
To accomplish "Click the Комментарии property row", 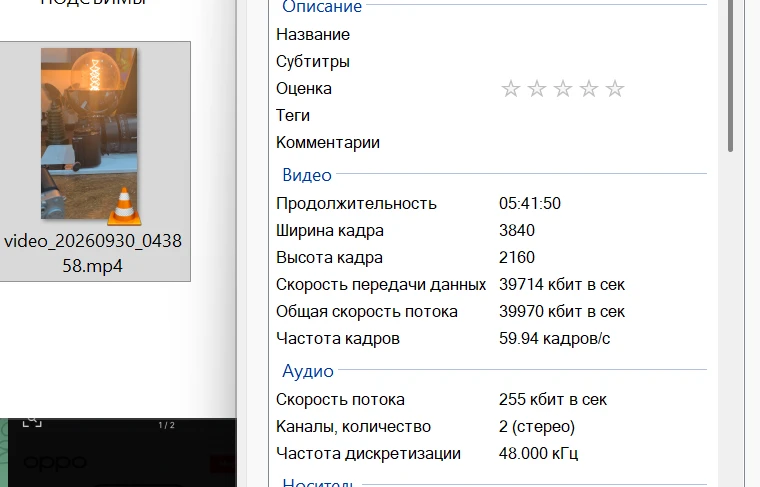I will pyautogui.click(x=491, y=142).
